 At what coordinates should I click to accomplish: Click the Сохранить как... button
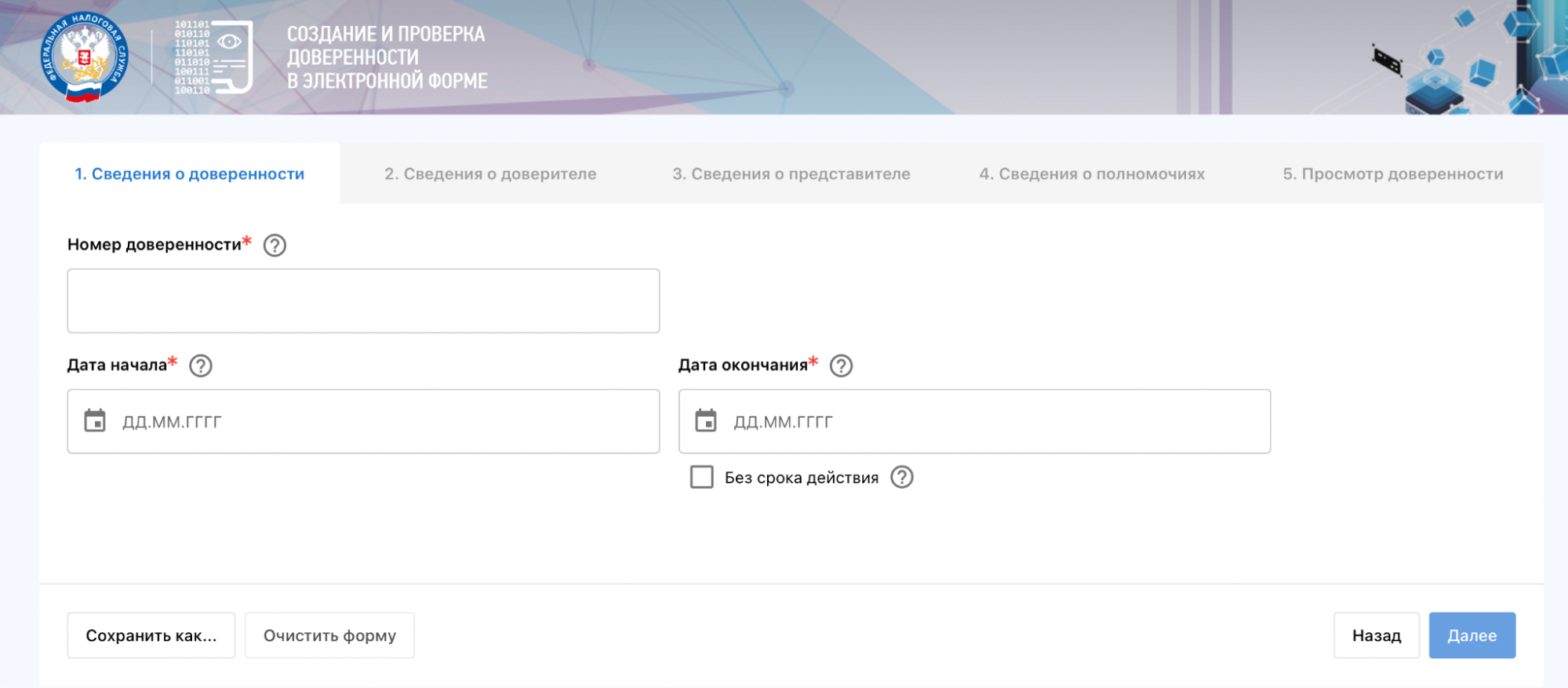[x=151, y=635]
